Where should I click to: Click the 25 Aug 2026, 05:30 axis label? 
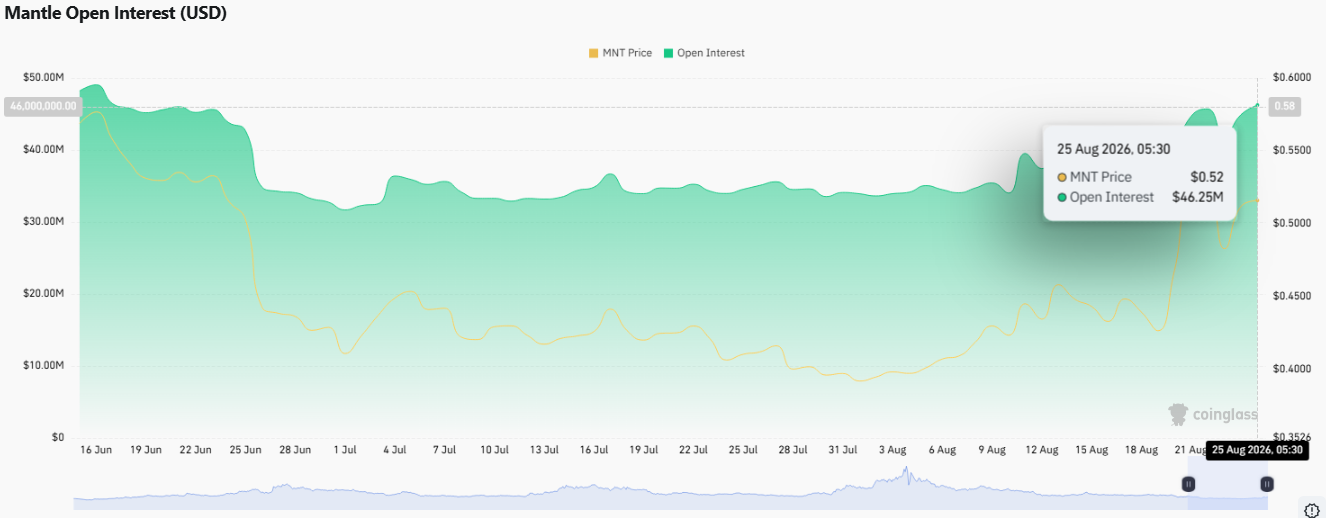[x=1258, y=451]
